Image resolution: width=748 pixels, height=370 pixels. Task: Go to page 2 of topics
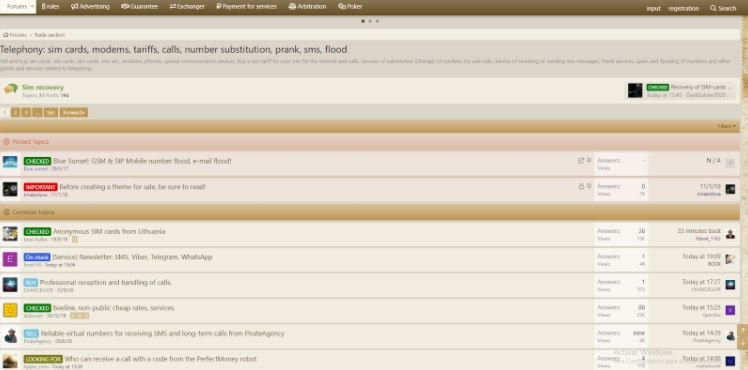coord(15,113)
